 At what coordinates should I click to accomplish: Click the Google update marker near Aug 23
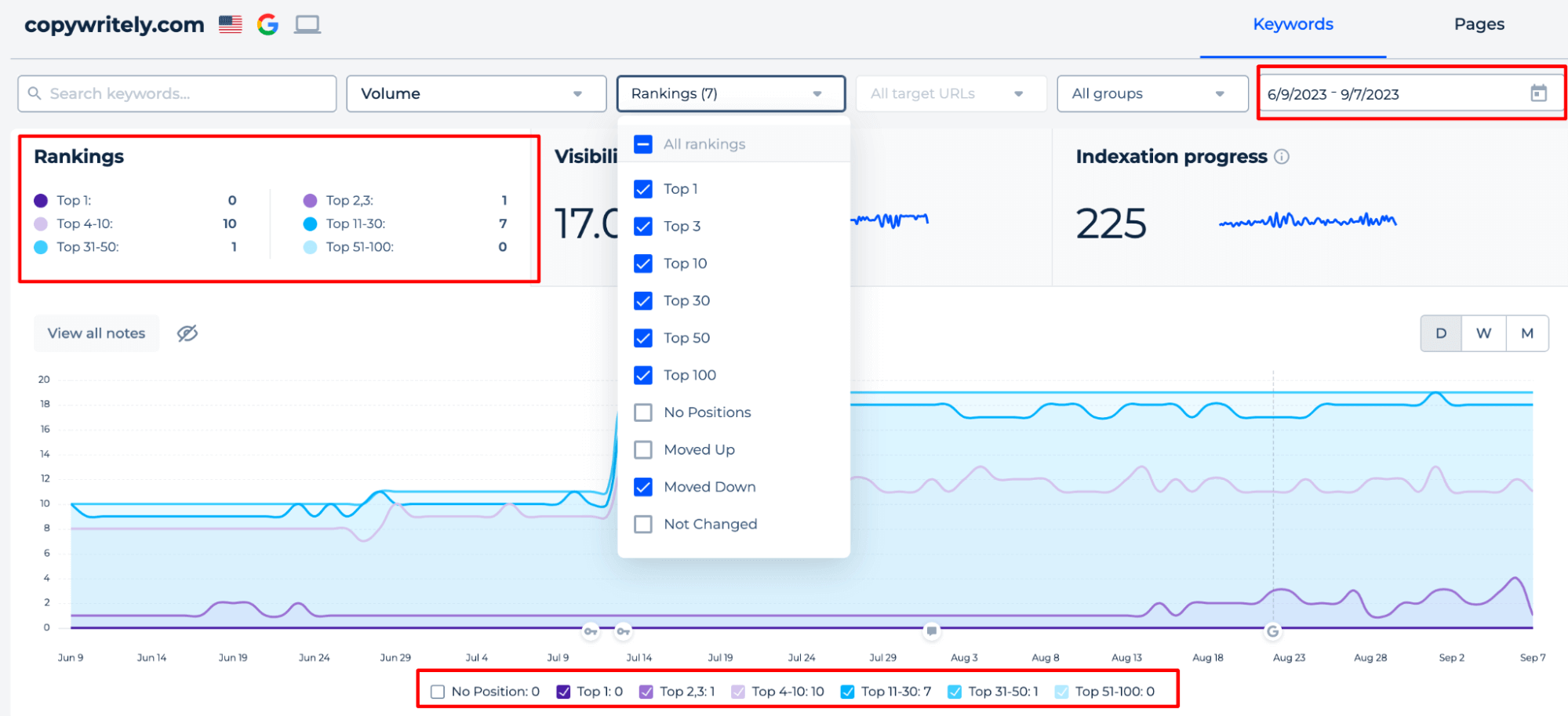coord(1272,631)
